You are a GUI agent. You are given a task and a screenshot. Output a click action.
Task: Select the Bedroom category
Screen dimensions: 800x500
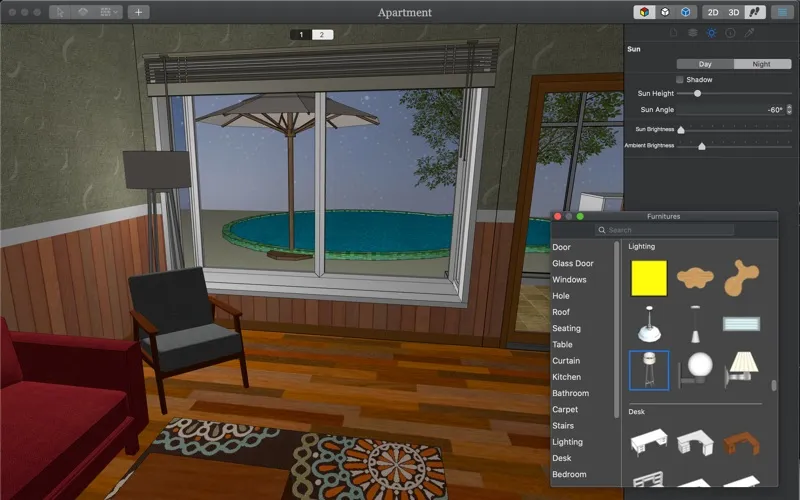click(x=569, y=474)
